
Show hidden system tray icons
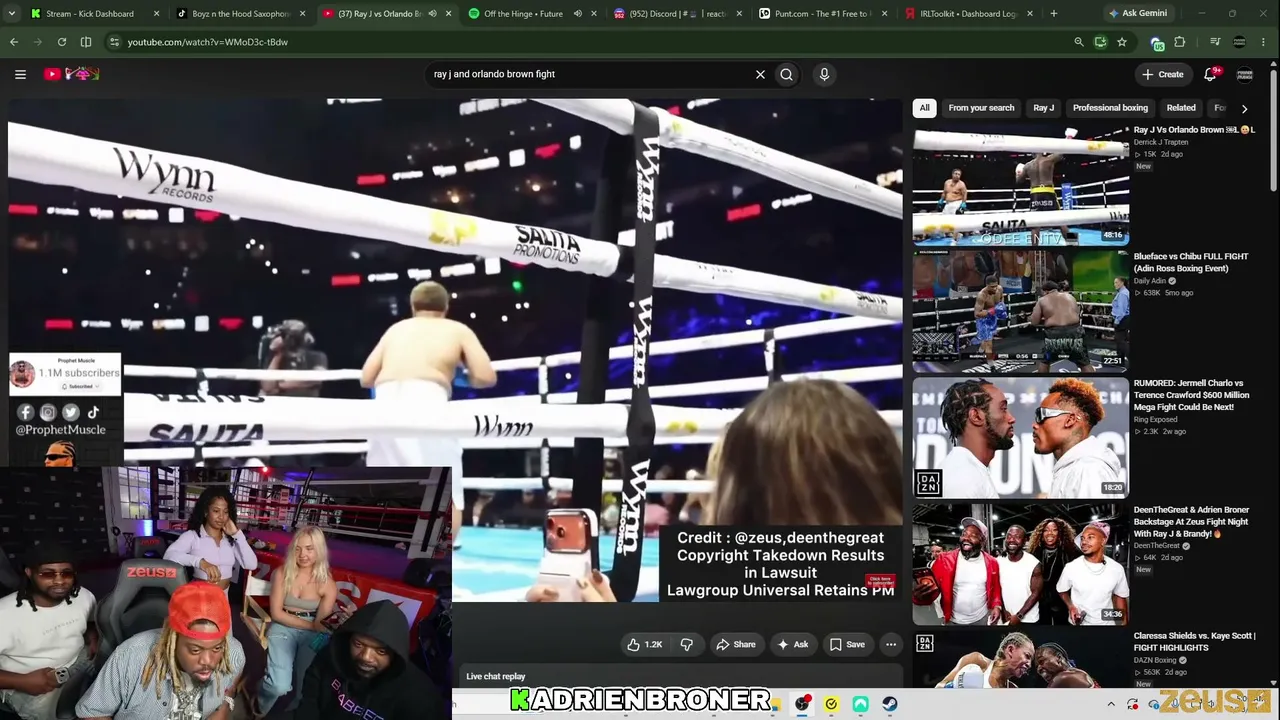(1111, 704)
